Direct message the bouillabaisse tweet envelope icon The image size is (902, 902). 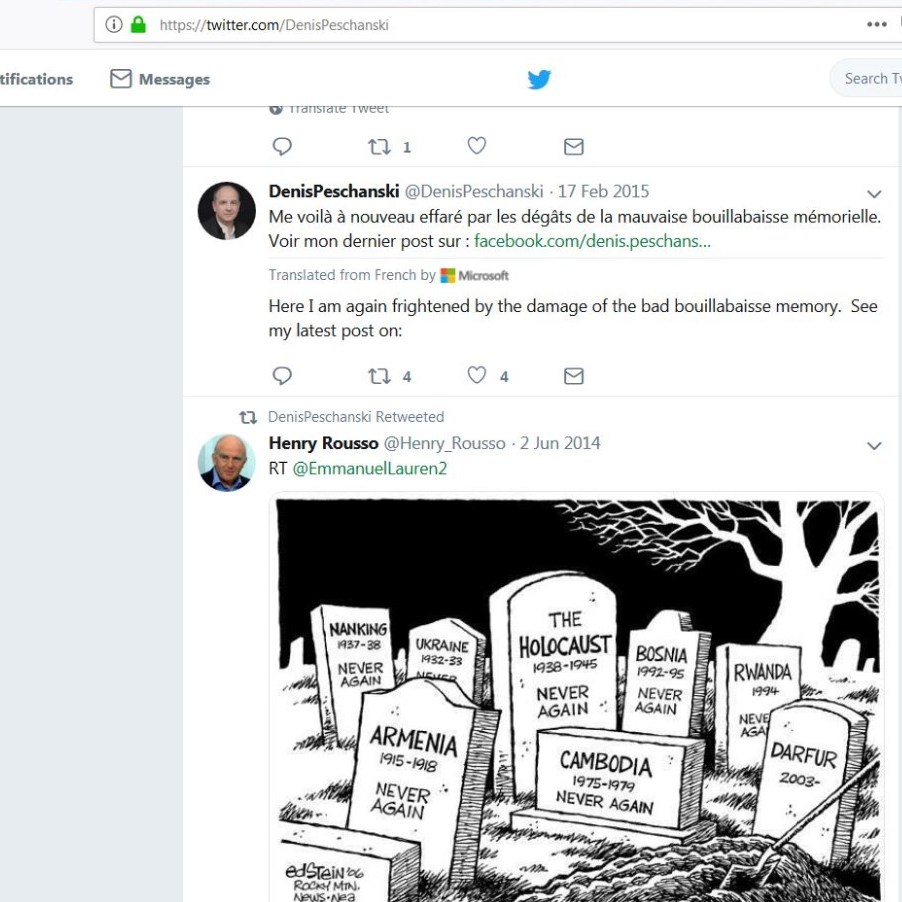[x=574, y=376]
